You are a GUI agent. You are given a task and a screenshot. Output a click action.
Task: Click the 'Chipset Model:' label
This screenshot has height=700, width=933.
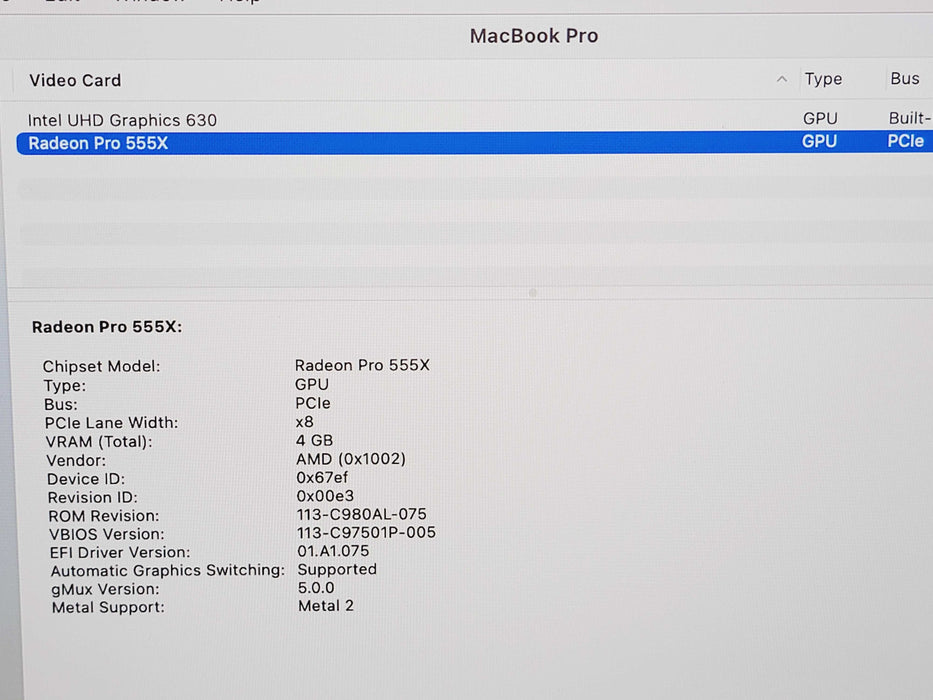click(x=101, y=366)
